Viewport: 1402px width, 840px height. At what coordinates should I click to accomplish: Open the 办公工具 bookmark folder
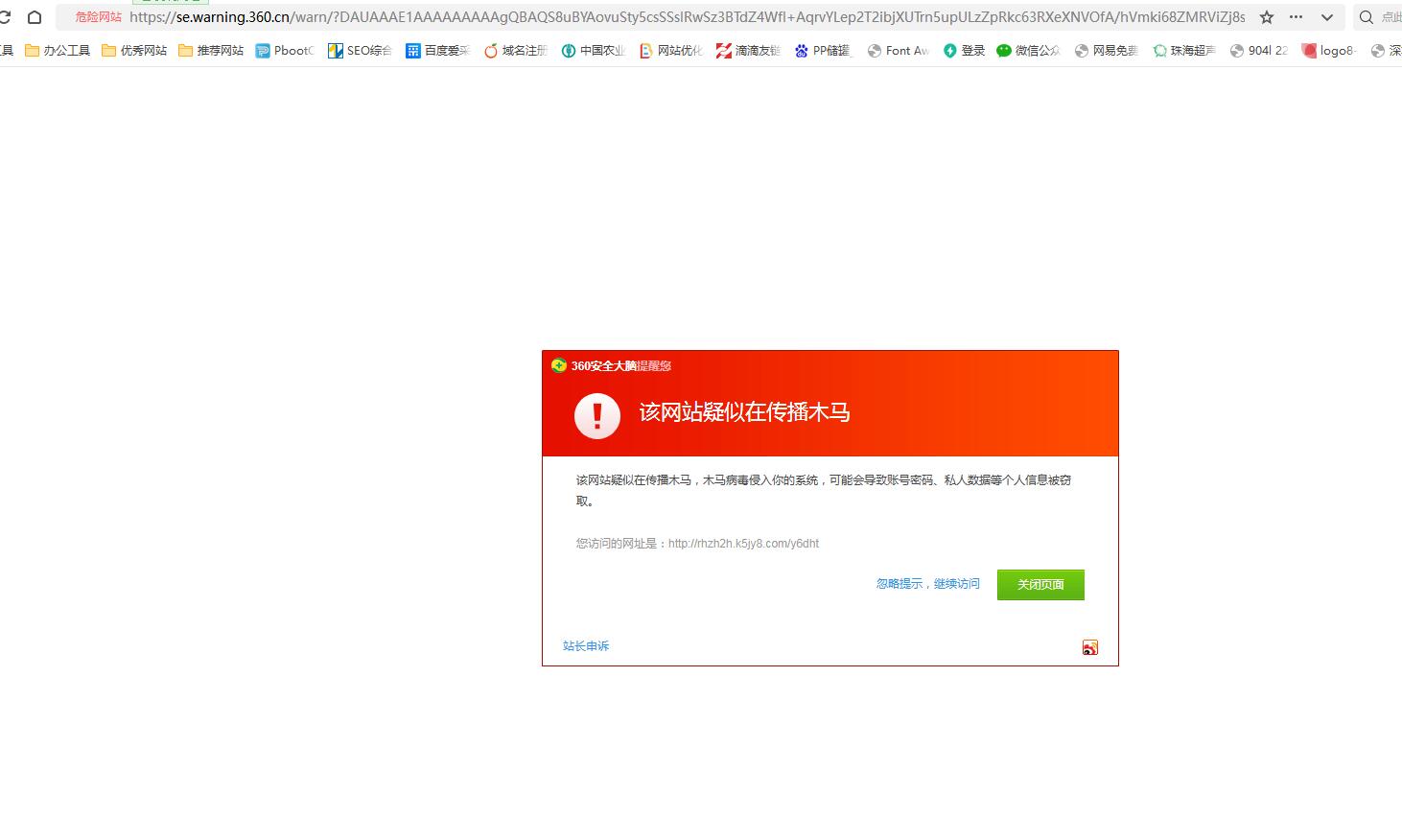click(58, 51)
